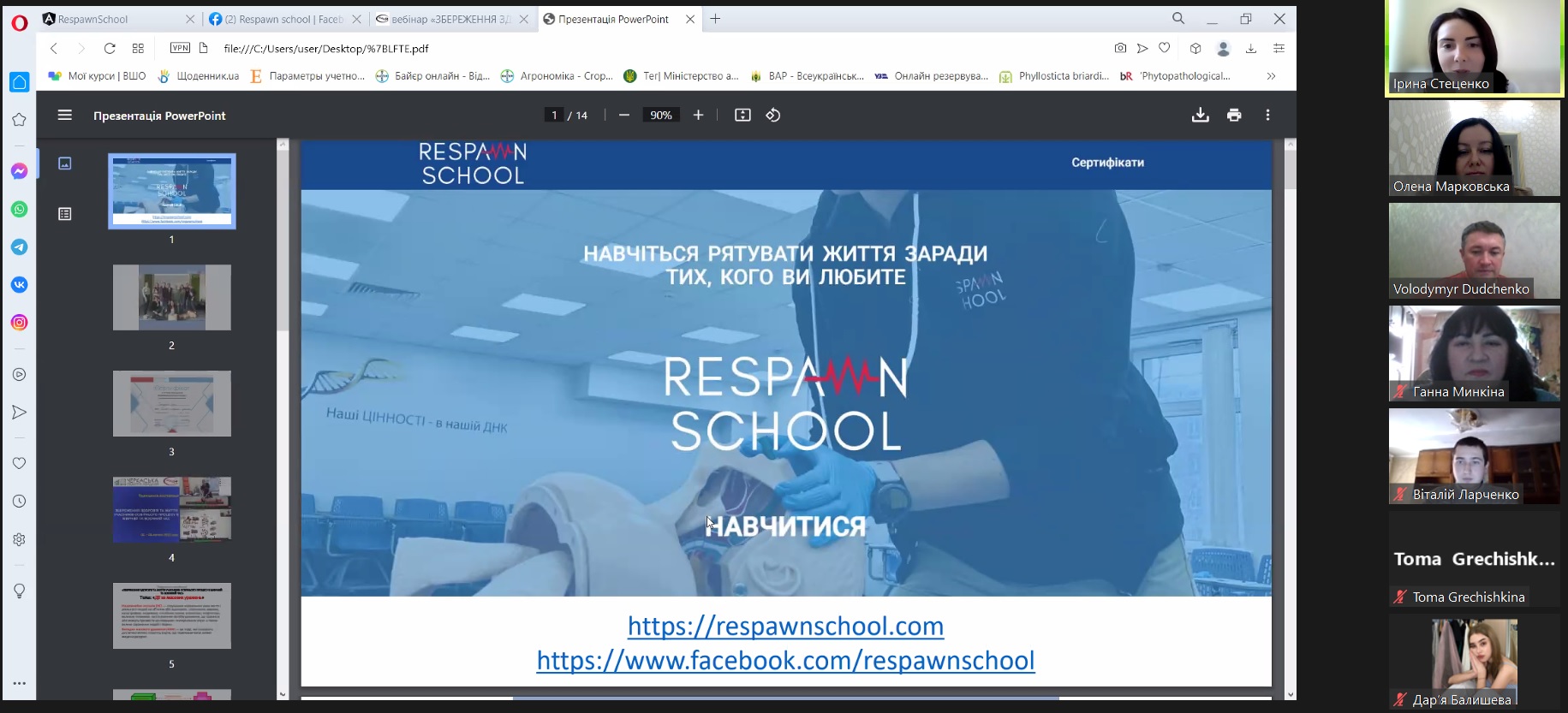Open browsing history clock in sidebar
The image size is (1568, 713).
(19, 502)
